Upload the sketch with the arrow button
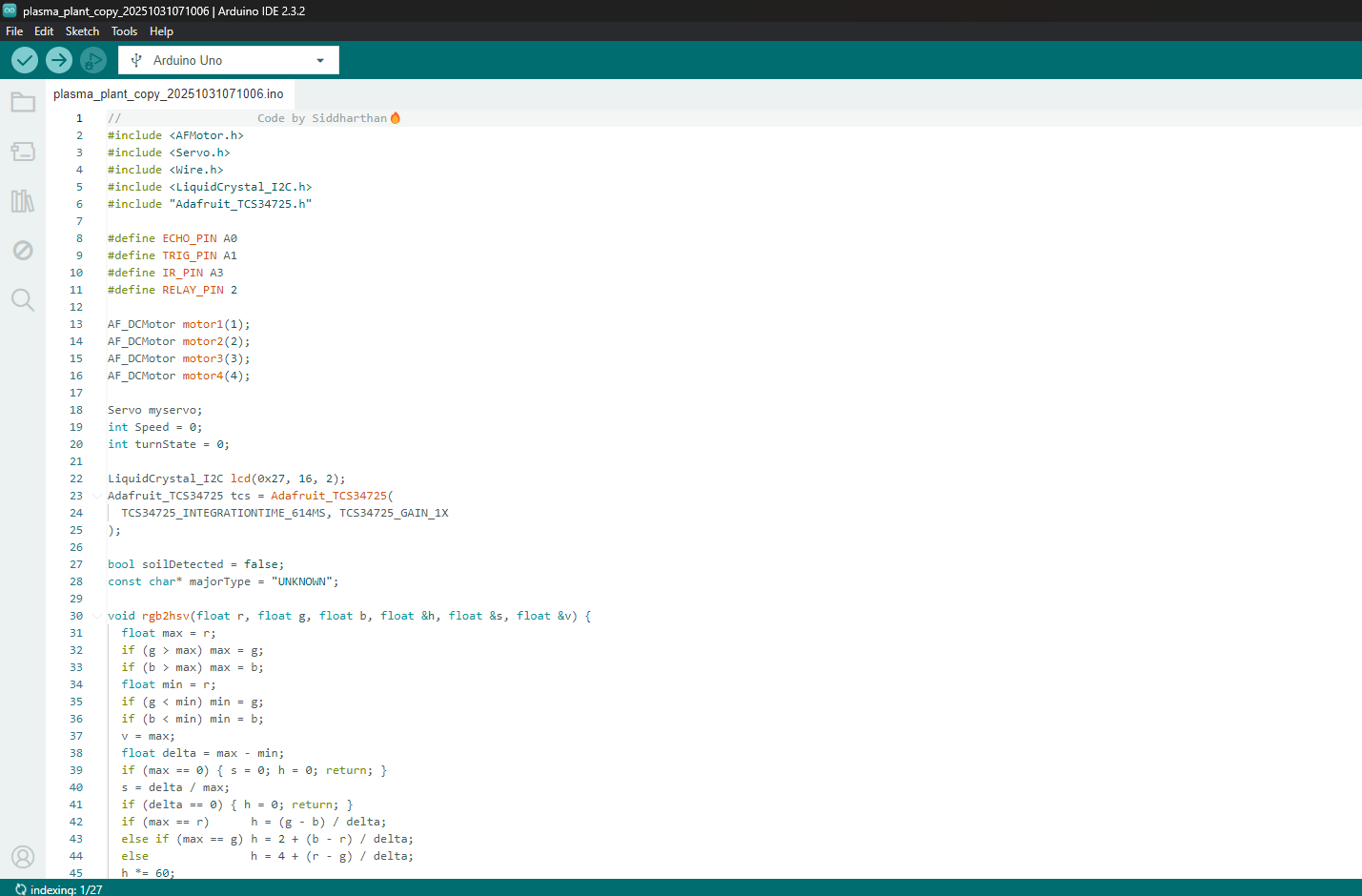Screen dimensions: 1362x896 (x=59, y=60)
